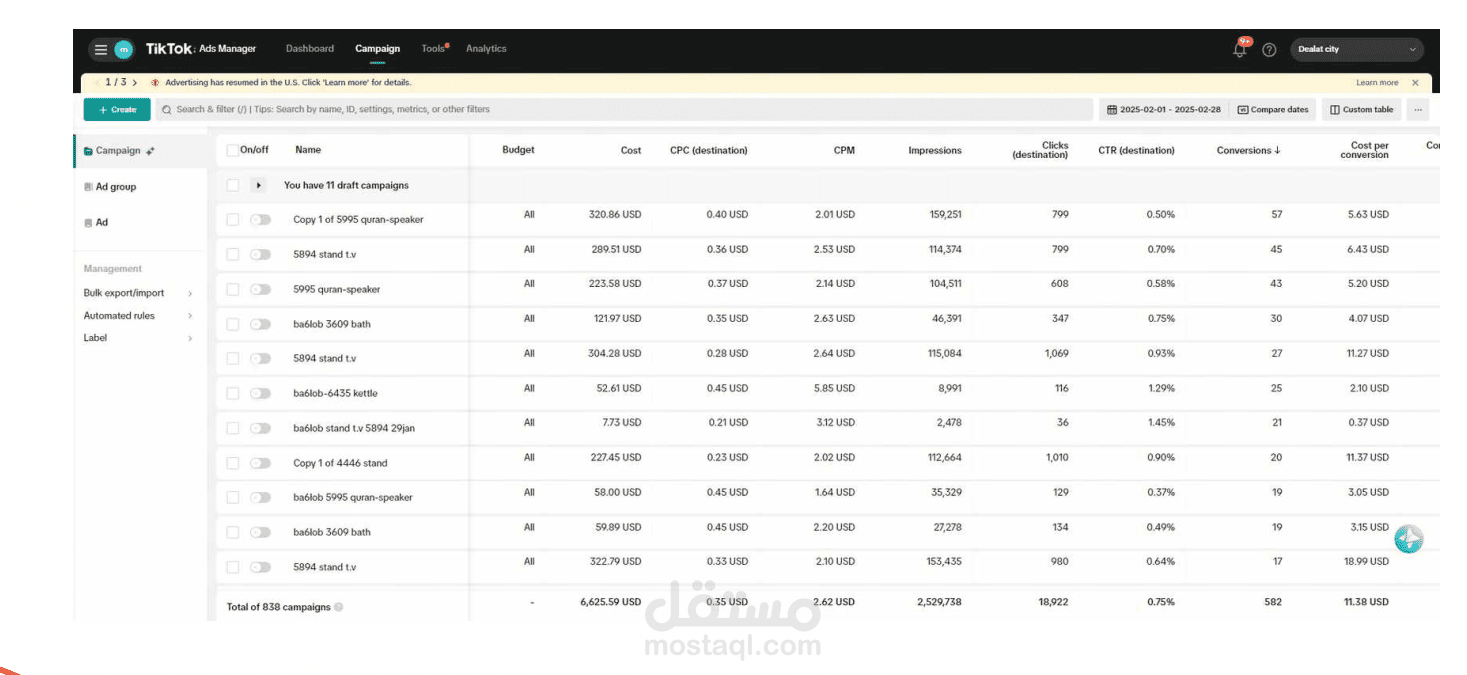Image resolution: width=1467 pixels, height=675 pixels.
Task: Sort by Cost column header
Action: (630, 151)
